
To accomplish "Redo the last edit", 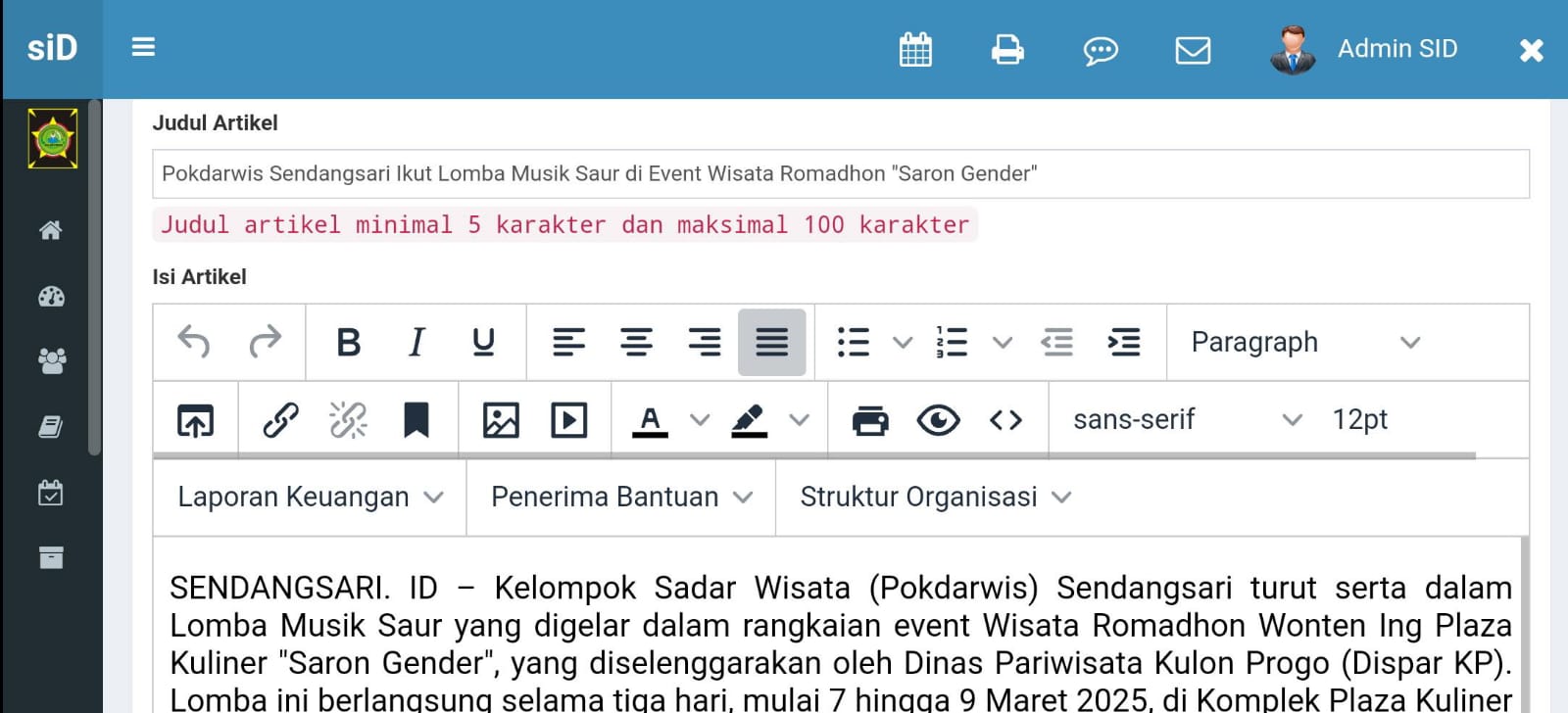I will (x=265, y=342).
